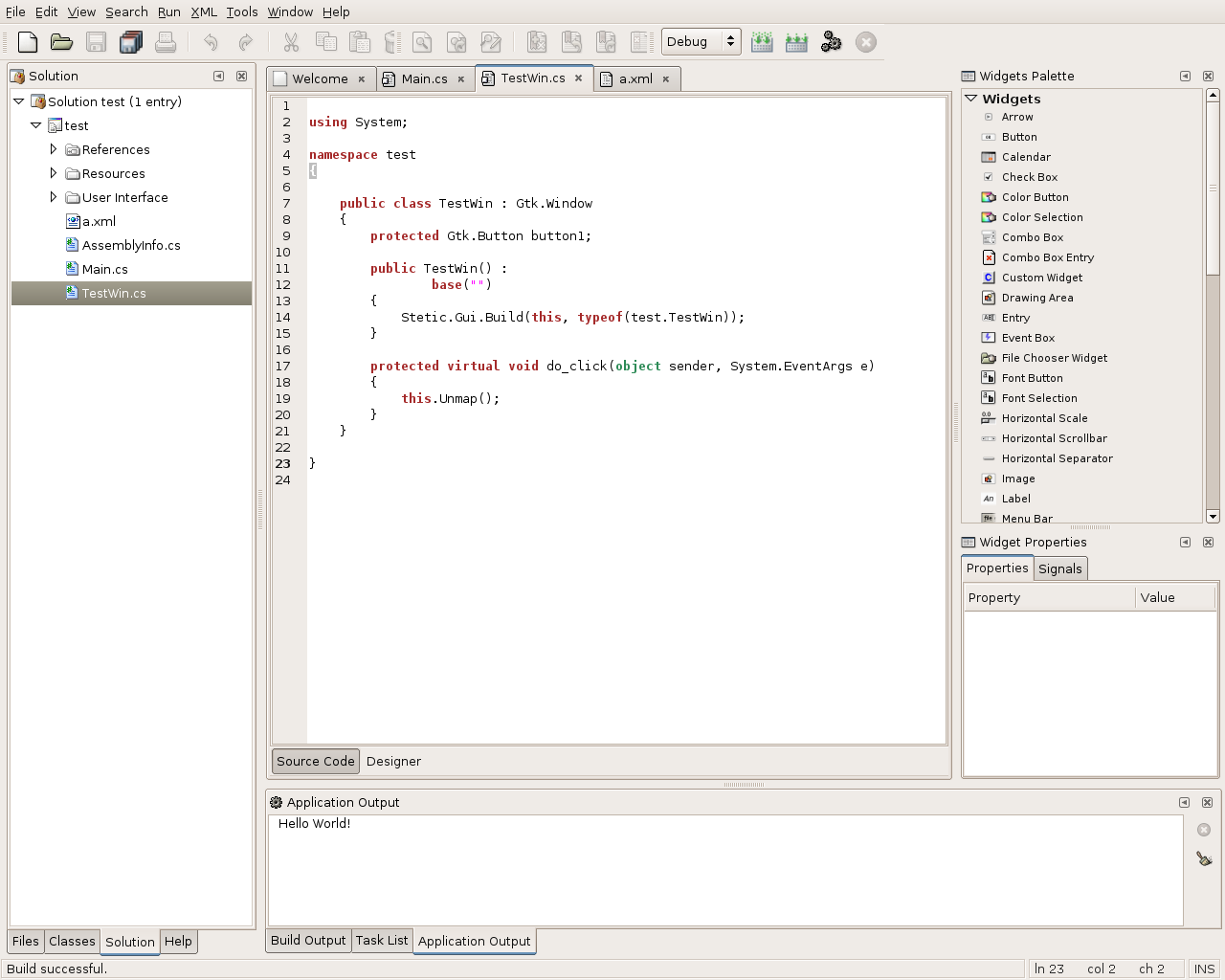Viewport: 1225px width, 980px height.
Task: Switch to the a.xml editor tab
Action: [635, 78]
